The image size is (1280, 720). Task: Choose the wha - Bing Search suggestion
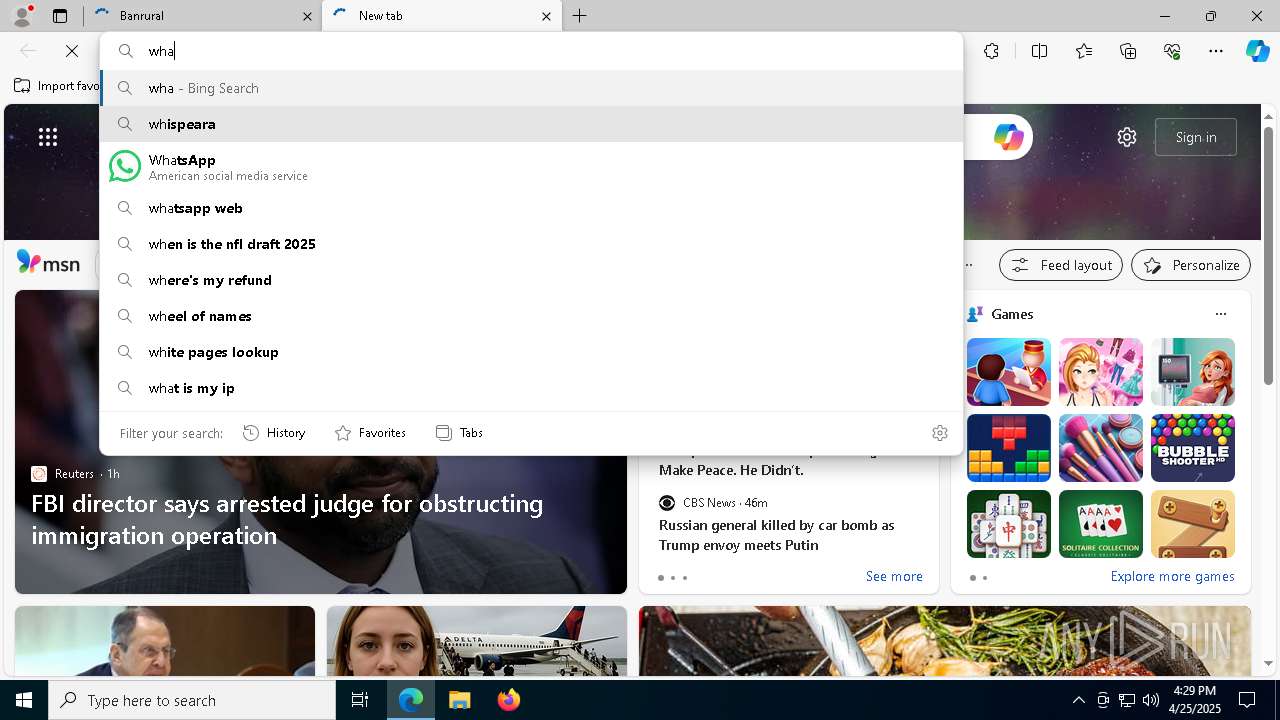coord(531,88)
